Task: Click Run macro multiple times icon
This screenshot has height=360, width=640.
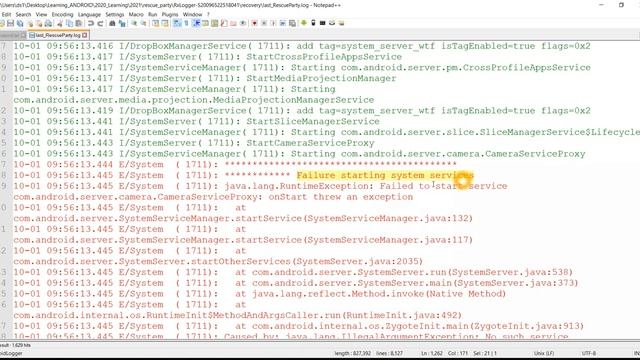Action: 282,23
